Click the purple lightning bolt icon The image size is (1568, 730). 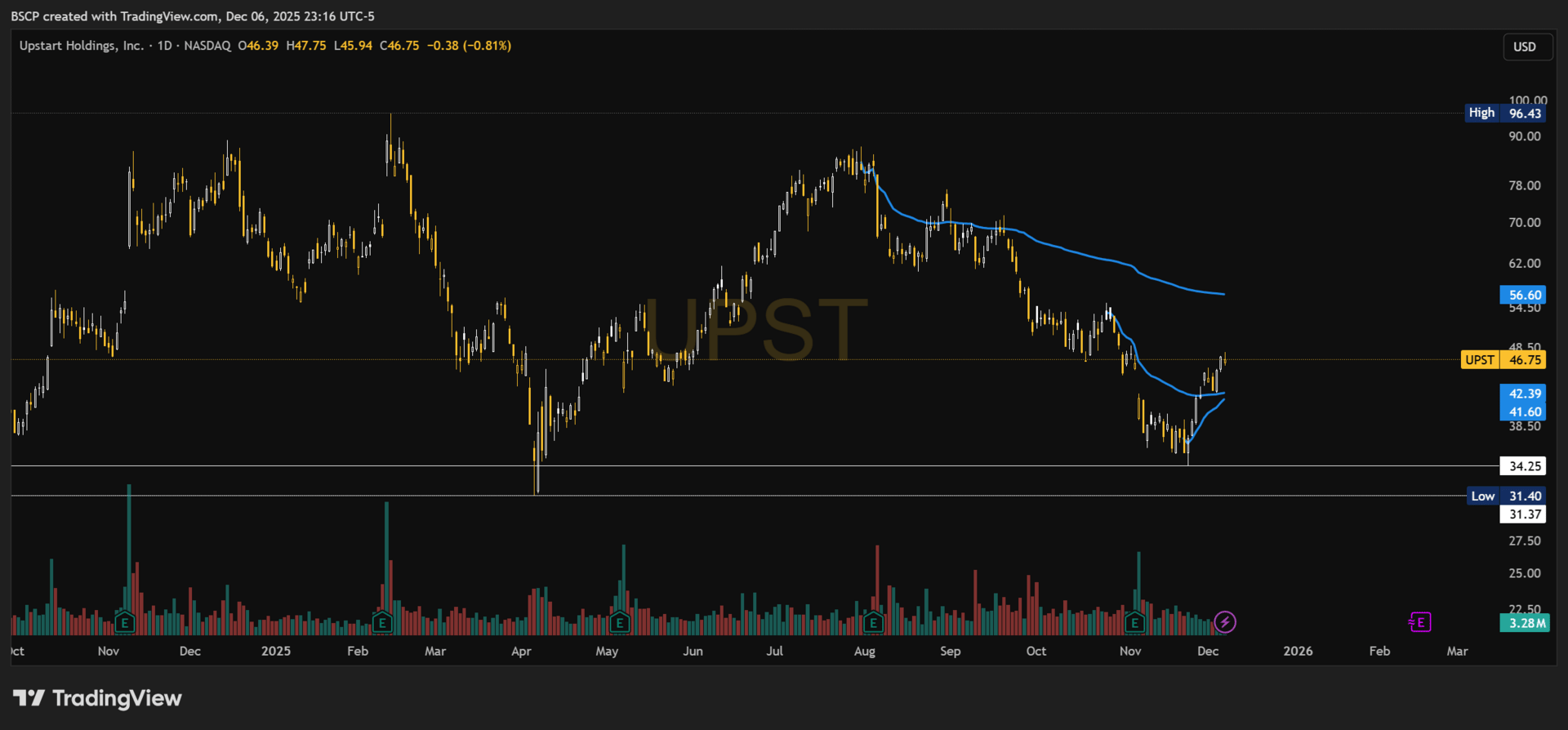point(1225,622)
